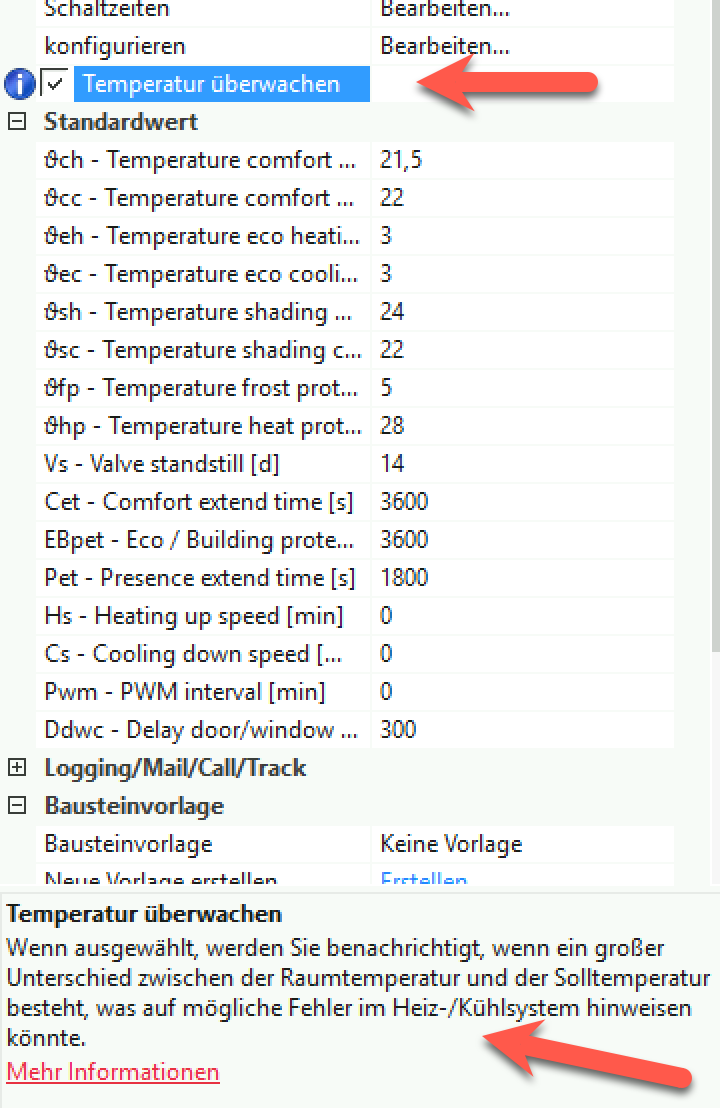Select the Keine Vorlage template field
This screenshot has height=1108, width=720.
[x=451, y=844]
